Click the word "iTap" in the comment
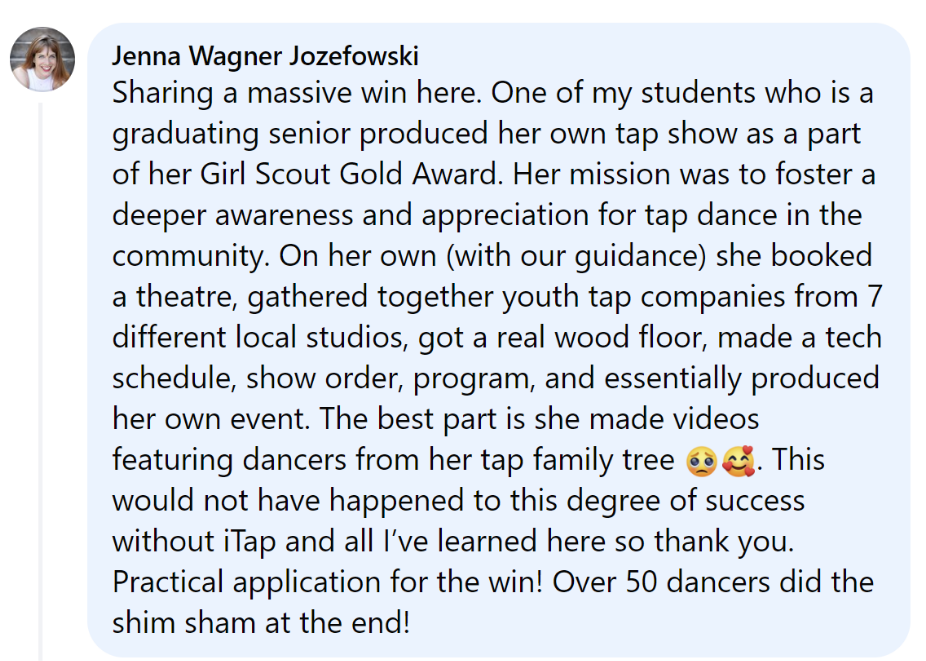 click(244, 541)
